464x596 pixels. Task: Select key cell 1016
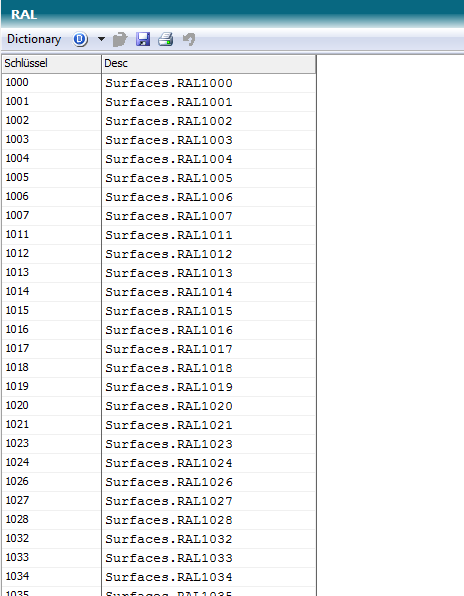[51, 330]
